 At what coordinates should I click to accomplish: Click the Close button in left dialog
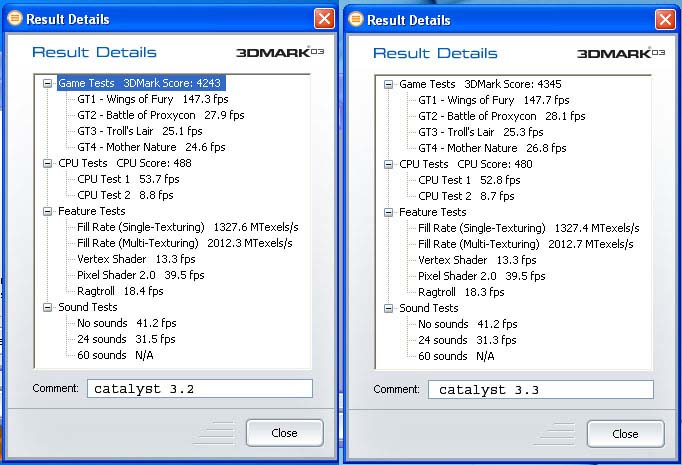(284, 433)
